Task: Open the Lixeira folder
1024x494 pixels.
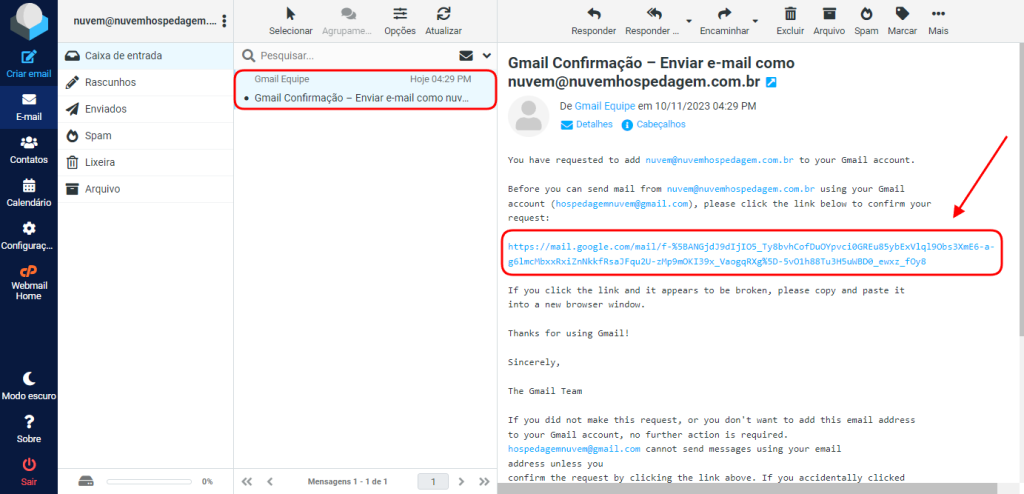Action: tap(145, 162)
